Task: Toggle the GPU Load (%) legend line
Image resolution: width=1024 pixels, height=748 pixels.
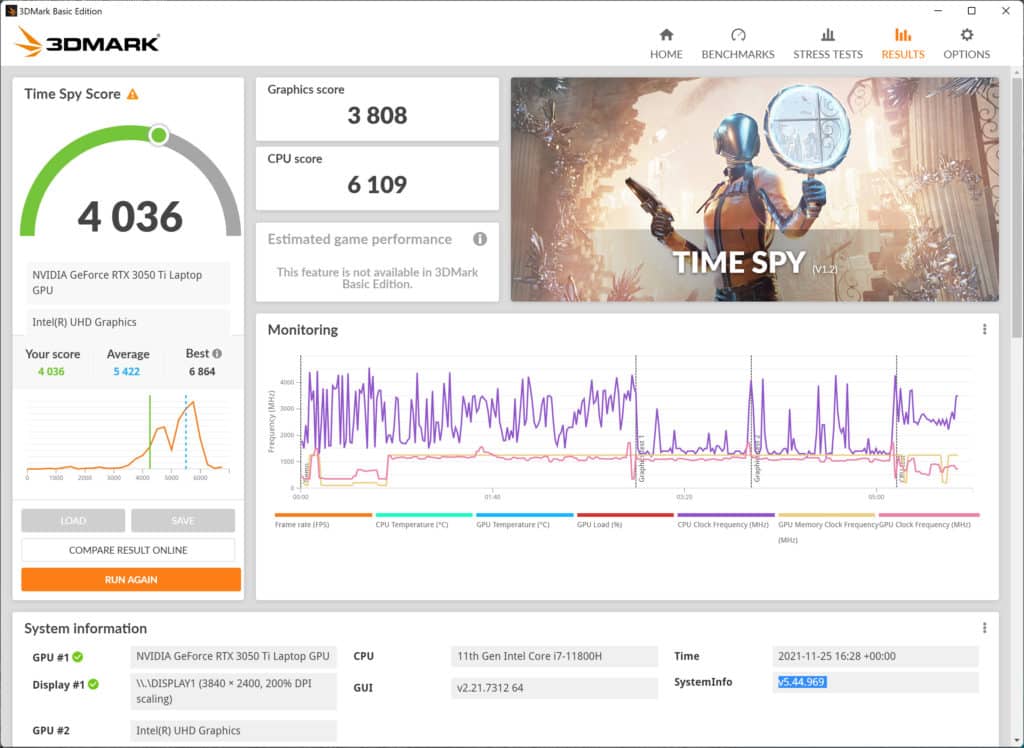Action: (x=624, y=521)
